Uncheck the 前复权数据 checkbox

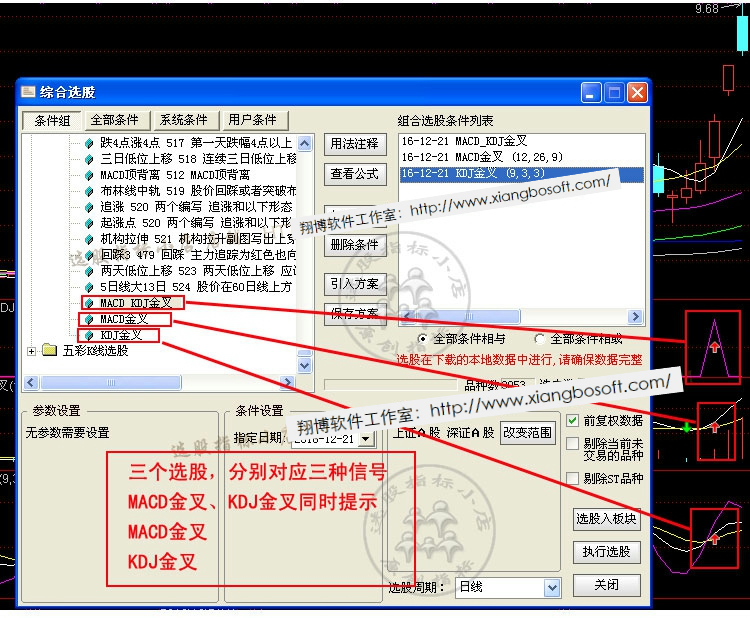[572, 420]
